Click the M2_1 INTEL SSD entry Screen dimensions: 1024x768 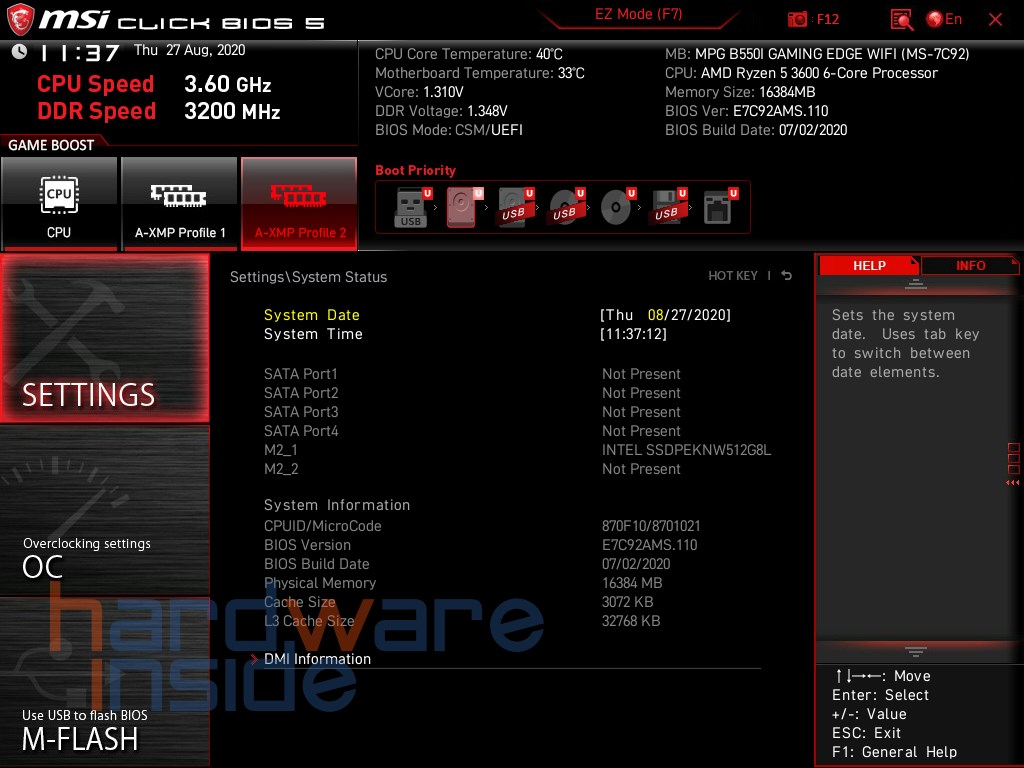tap(517, 449)
